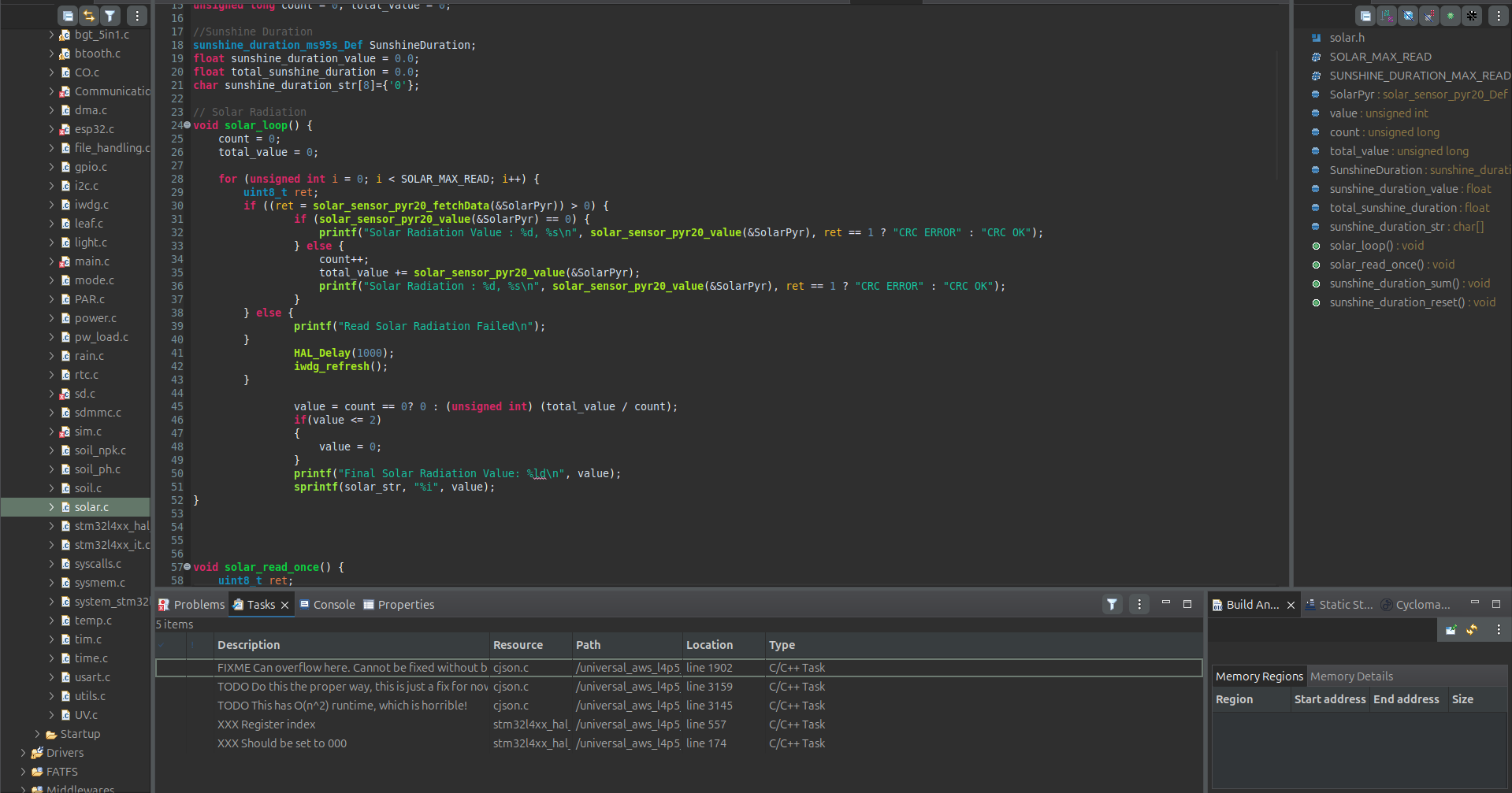This screenshot has height=793, width=1512.
Task: Toggle Hide Static Members in Outline
Action: (1429, 16)
